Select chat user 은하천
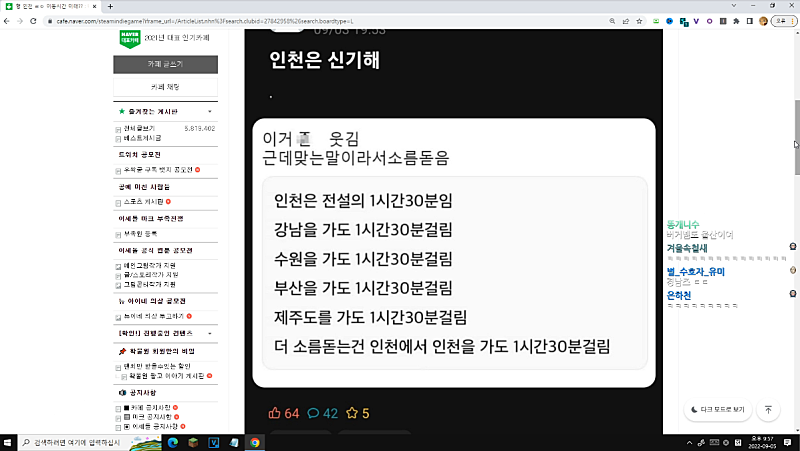The image size is (800, 451). point(679,295)
